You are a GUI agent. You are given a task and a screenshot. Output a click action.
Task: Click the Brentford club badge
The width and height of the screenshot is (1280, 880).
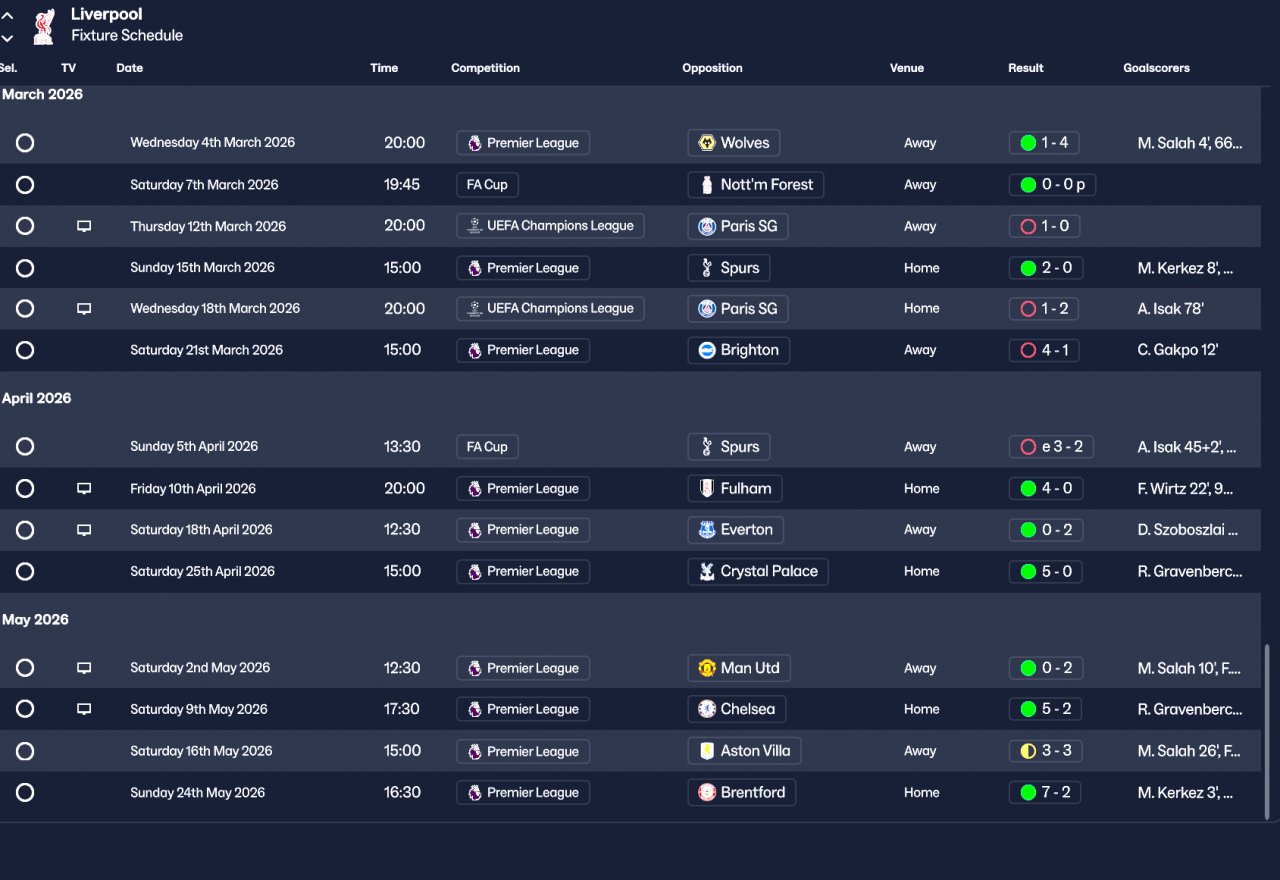(707, 792)
